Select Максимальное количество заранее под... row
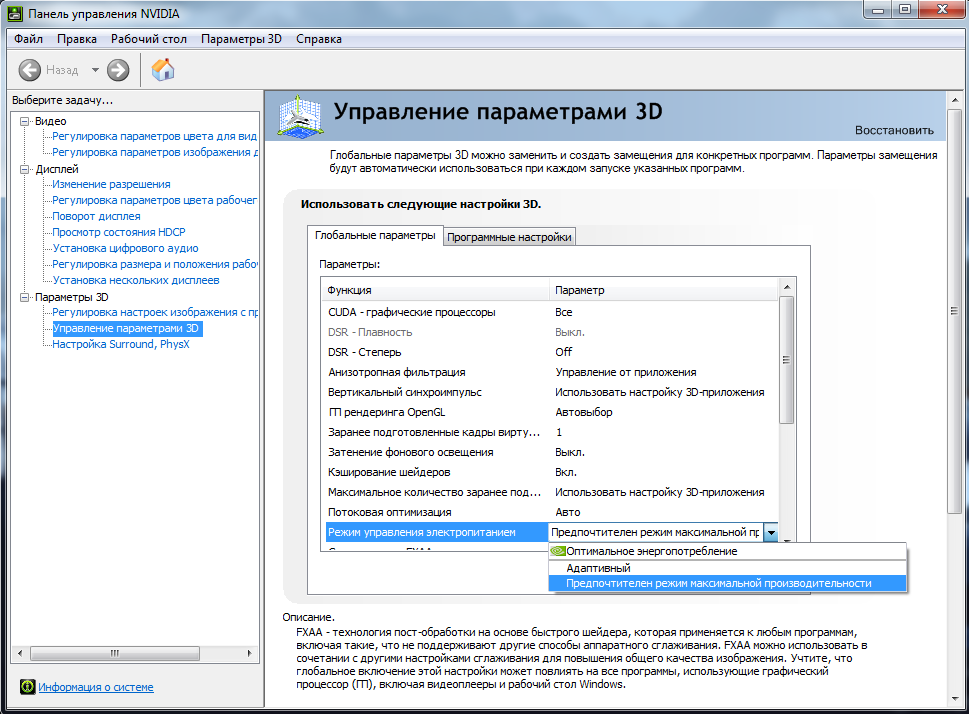This screenshot has height=714, width=969. point(550,492)
